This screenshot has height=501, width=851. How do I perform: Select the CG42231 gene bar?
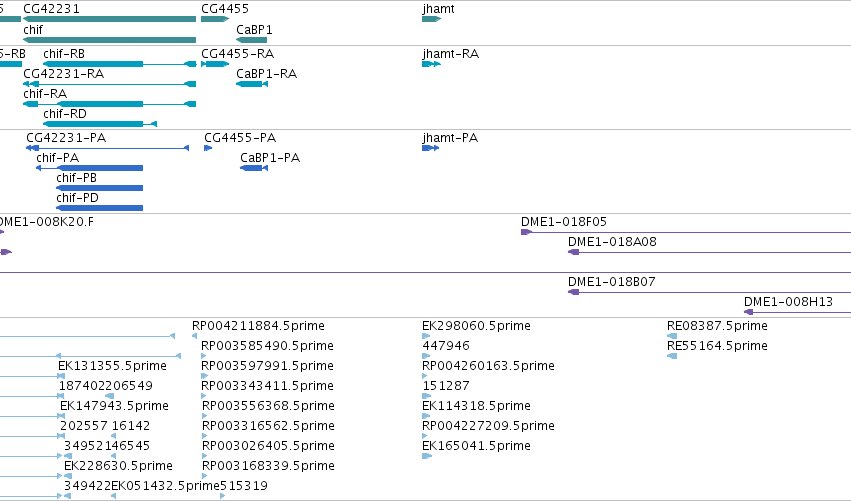click(109, 19)
